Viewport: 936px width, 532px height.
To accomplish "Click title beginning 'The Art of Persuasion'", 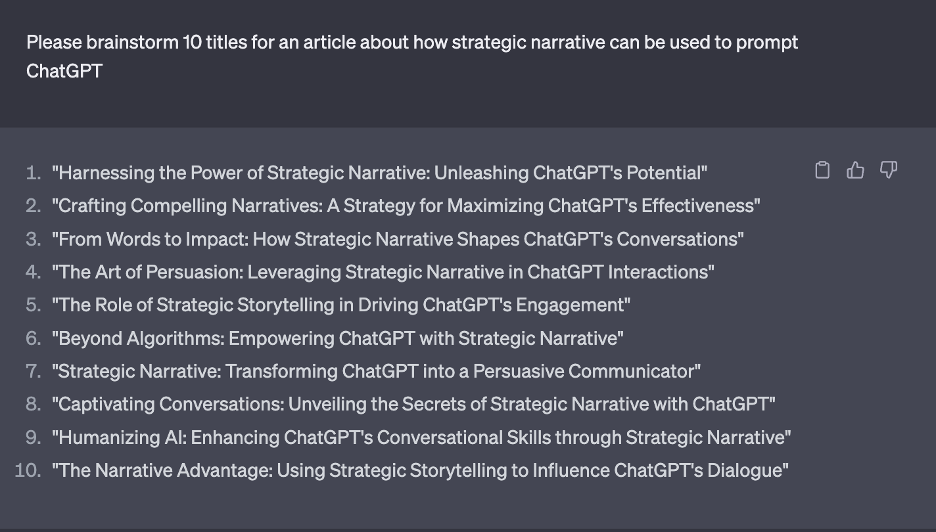I will 383,272.
